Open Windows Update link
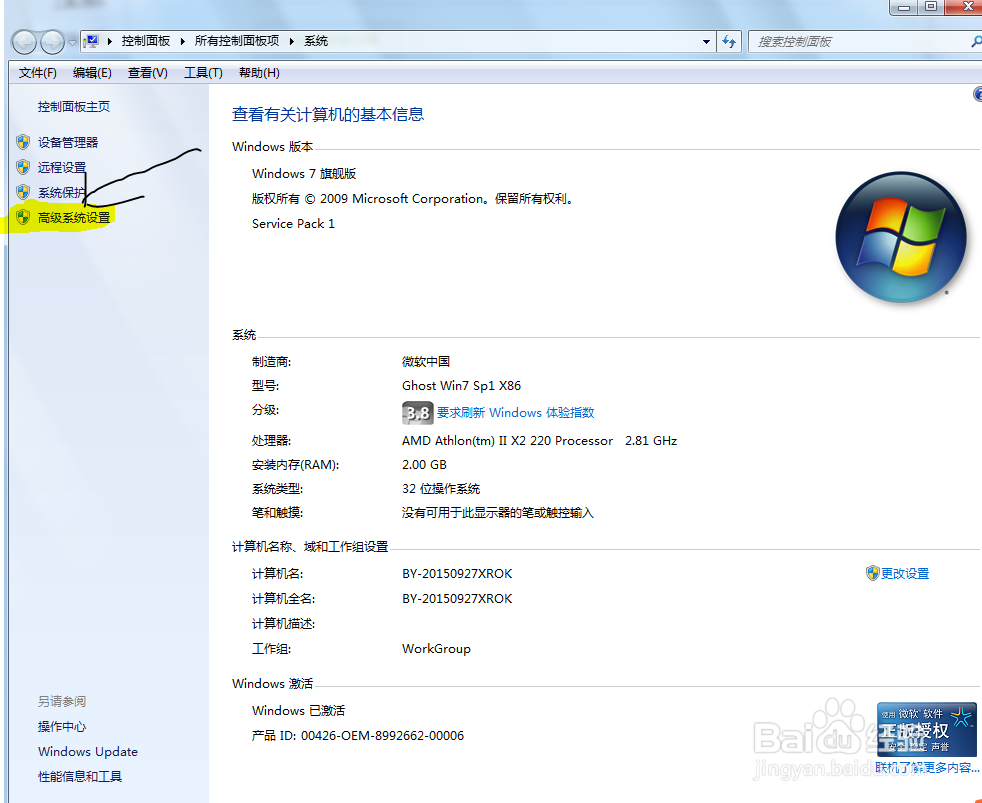Viewport: 982px width, 803px height. 88,752
